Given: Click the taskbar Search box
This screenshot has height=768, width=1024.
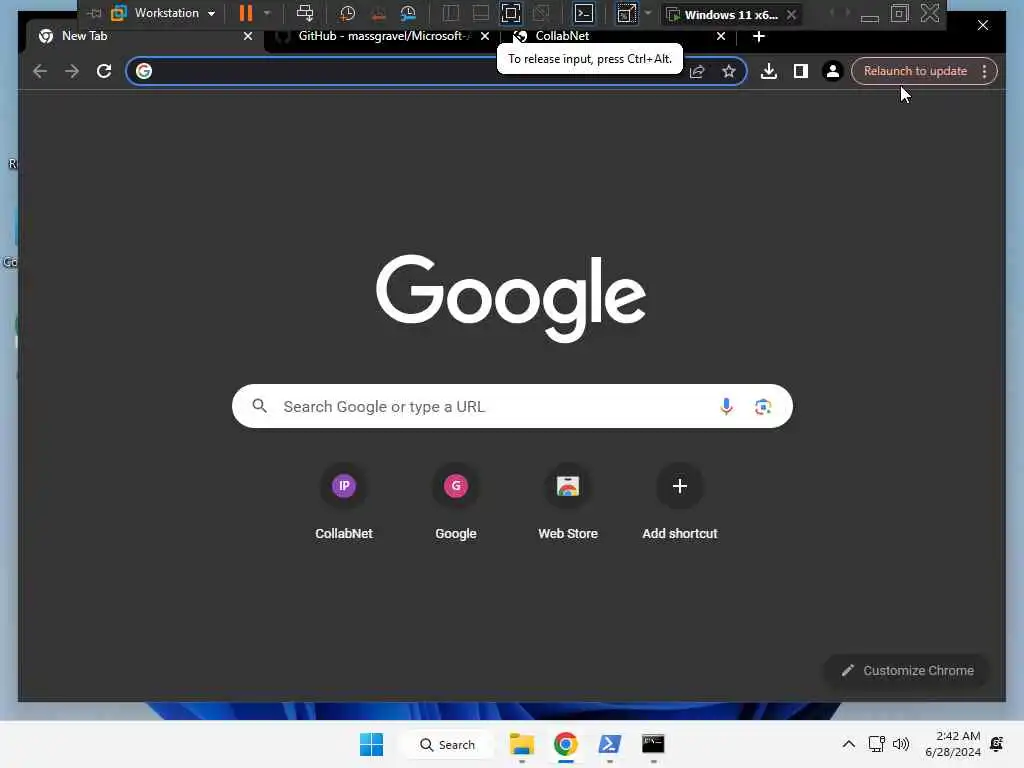Looking at the screenshot, I should click(x=448, y=744).
